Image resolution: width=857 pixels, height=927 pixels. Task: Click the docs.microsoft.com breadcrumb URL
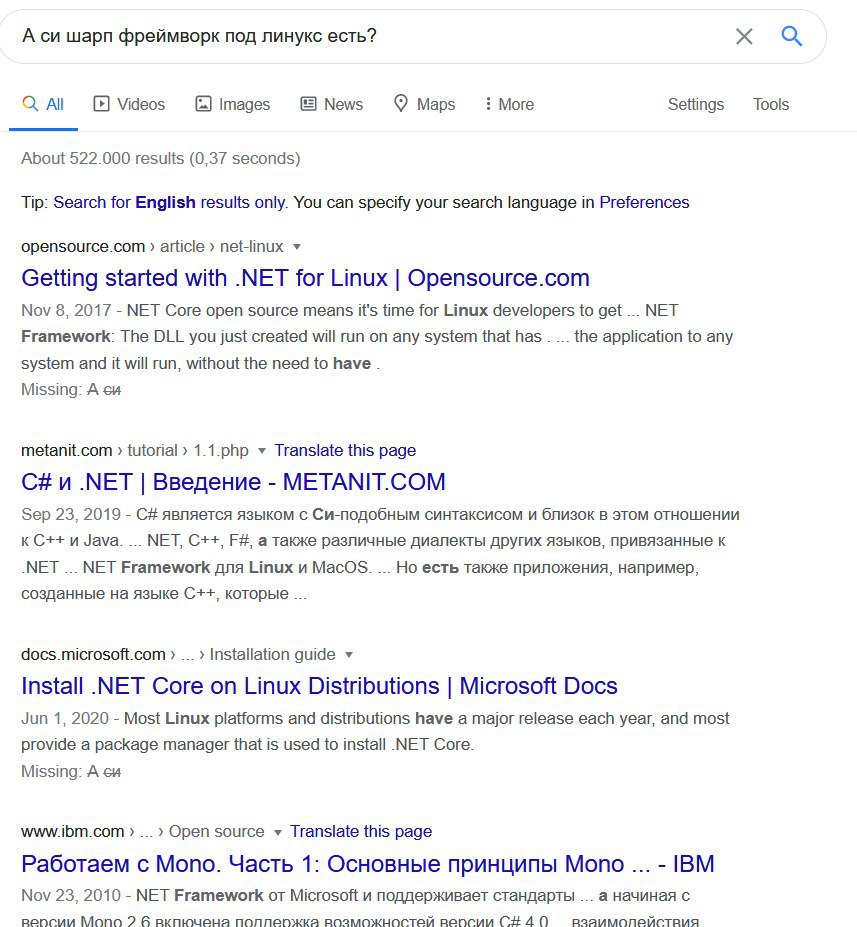pyautogui.click(x=178, y=654)
